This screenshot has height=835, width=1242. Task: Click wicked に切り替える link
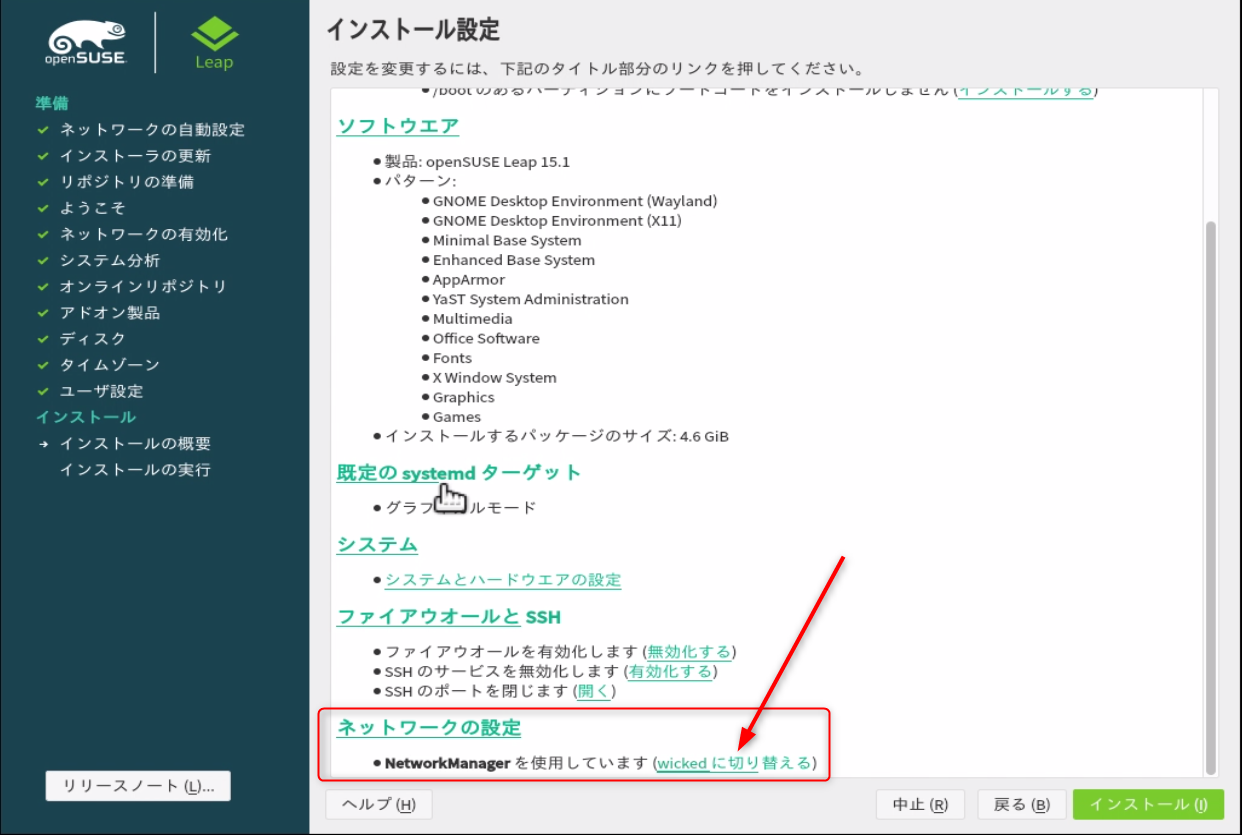(x=734, y=763)
